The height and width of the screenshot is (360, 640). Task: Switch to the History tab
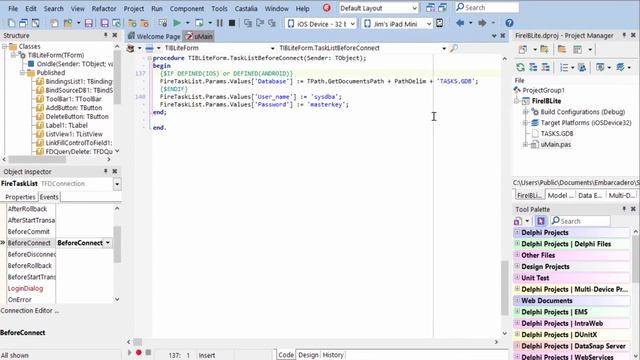point(333,355)
